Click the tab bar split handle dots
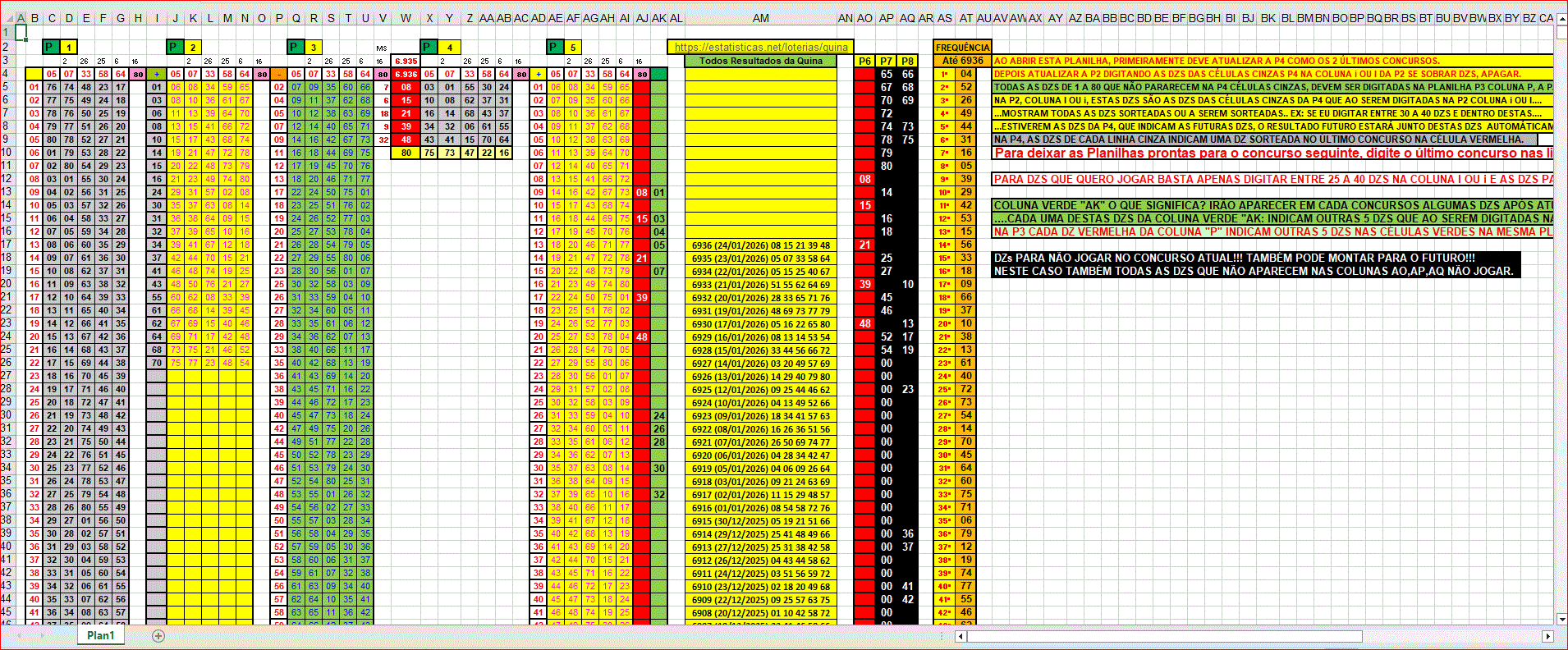1568x650 pixels. 942,636
